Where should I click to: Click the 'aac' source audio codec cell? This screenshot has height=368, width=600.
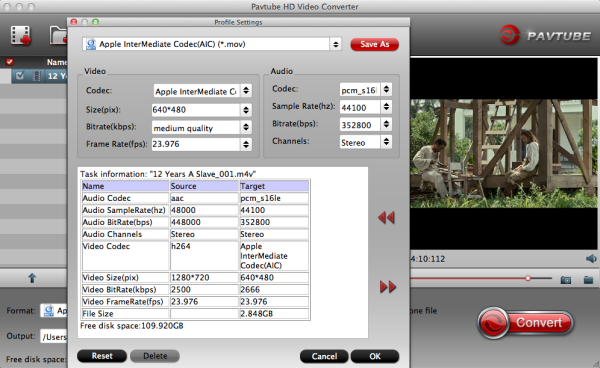click(x=204, y=198)
